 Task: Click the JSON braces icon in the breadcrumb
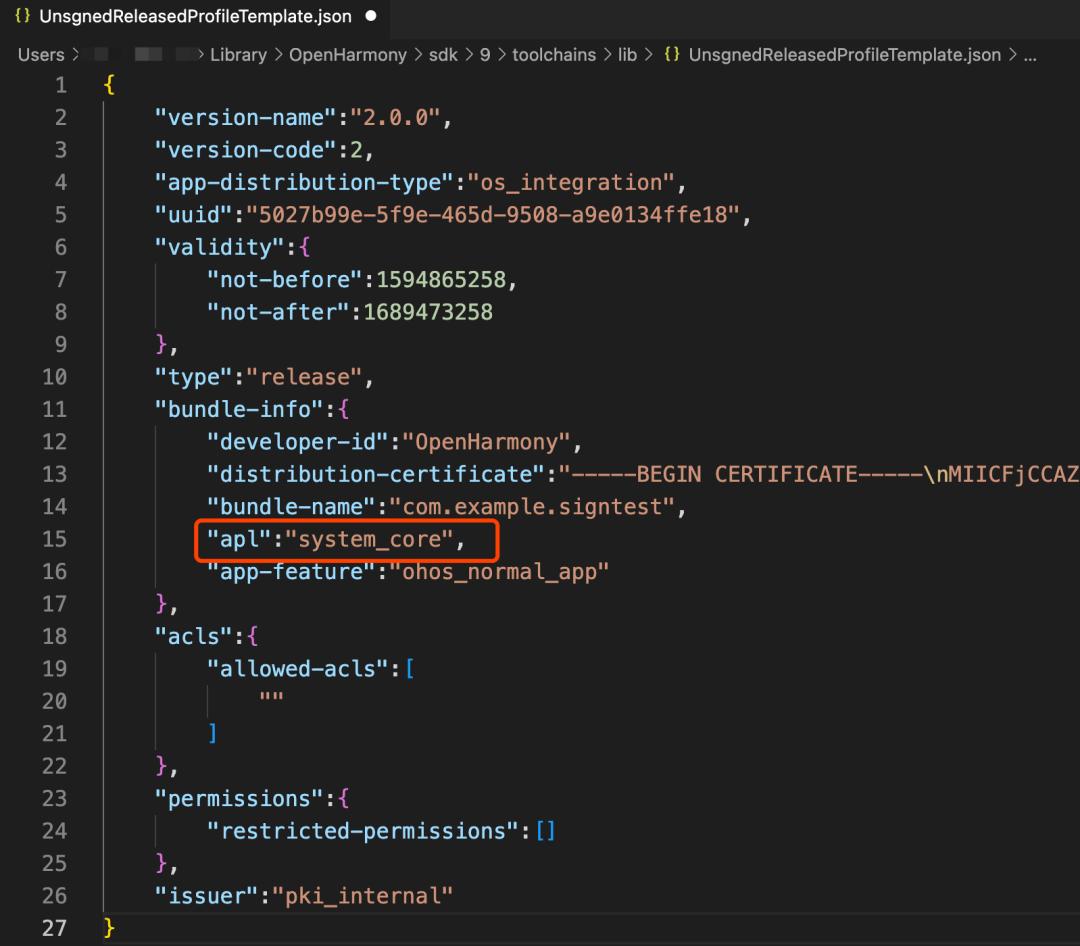pyautogui.click(x=673, y=55)
